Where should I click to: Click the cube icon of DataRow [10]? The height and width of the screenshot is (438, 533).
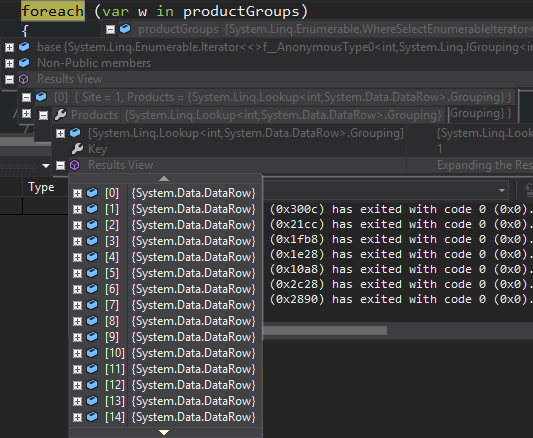(x=92, y=353)
